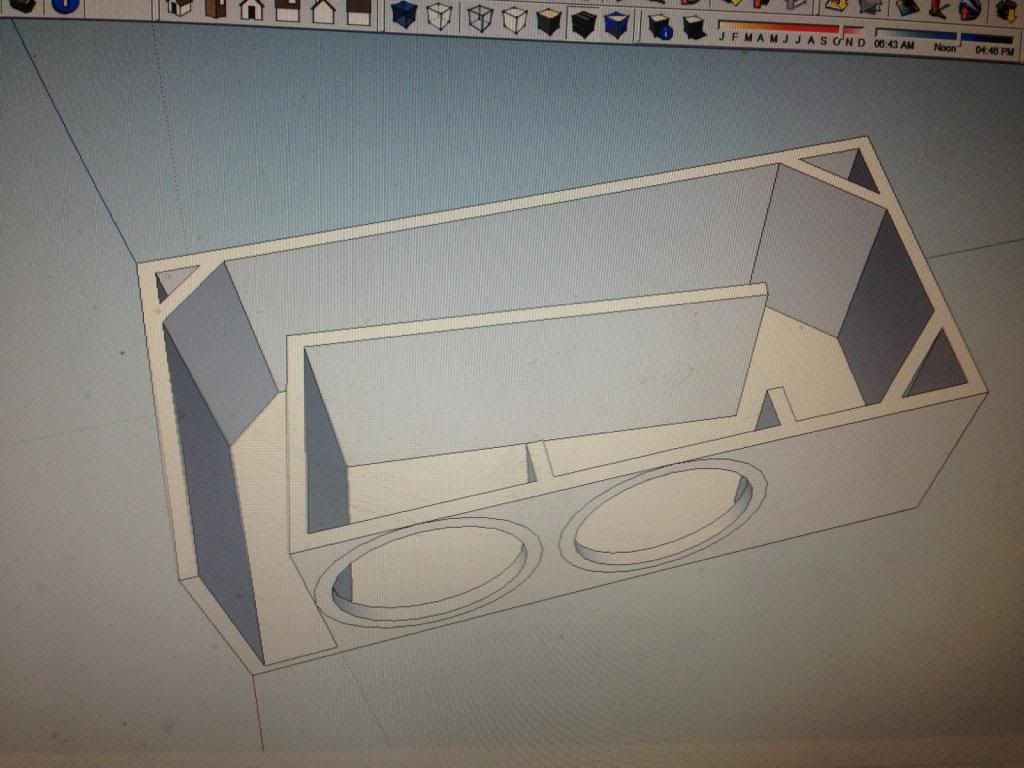Toggle Back Edges display
Screen dimensions: 1024x768
tap(439, 16)
